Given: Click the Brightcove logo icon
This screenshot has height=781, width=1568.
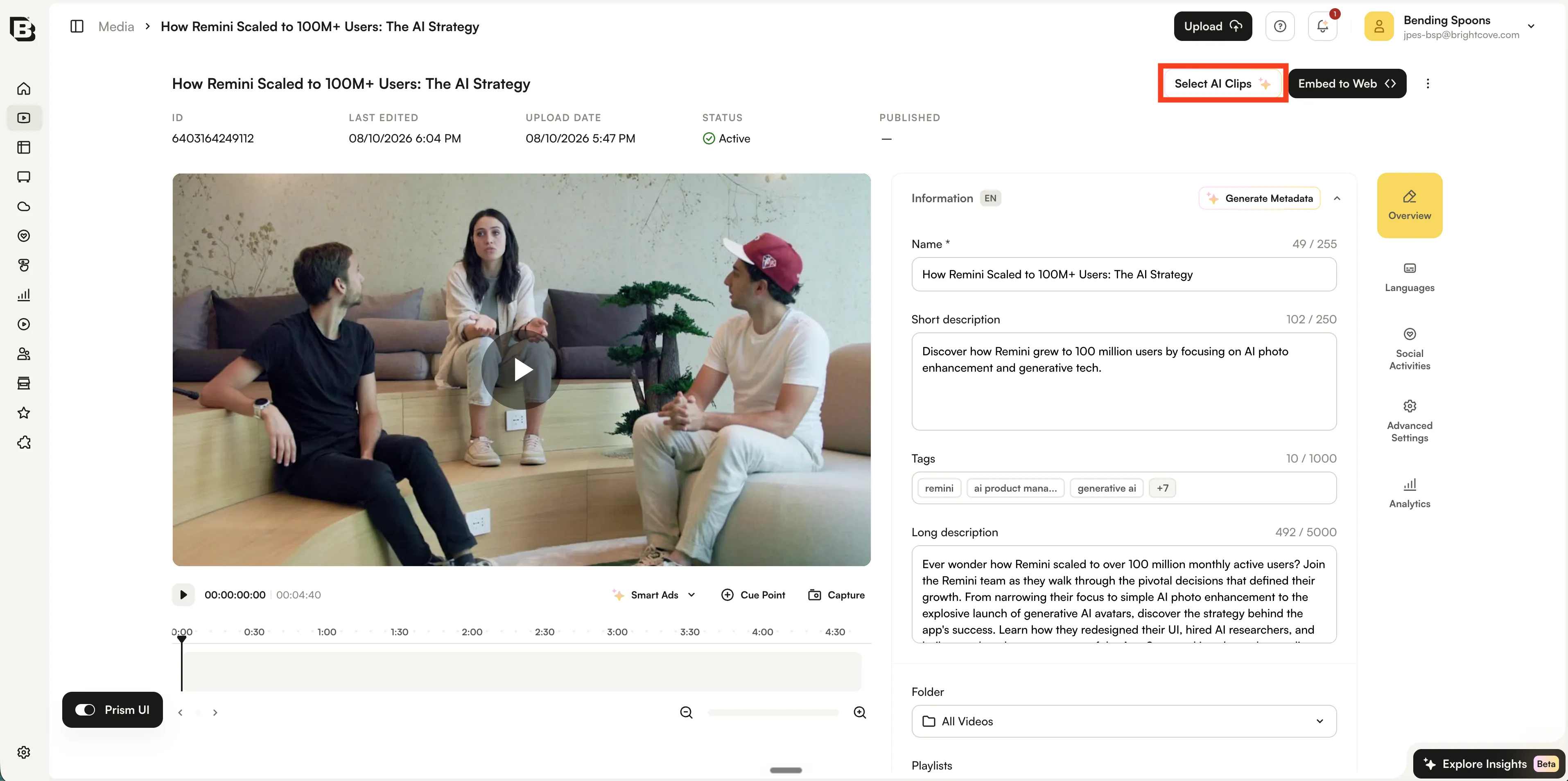Looking at the screenshot, I should [x=23, y=29].
